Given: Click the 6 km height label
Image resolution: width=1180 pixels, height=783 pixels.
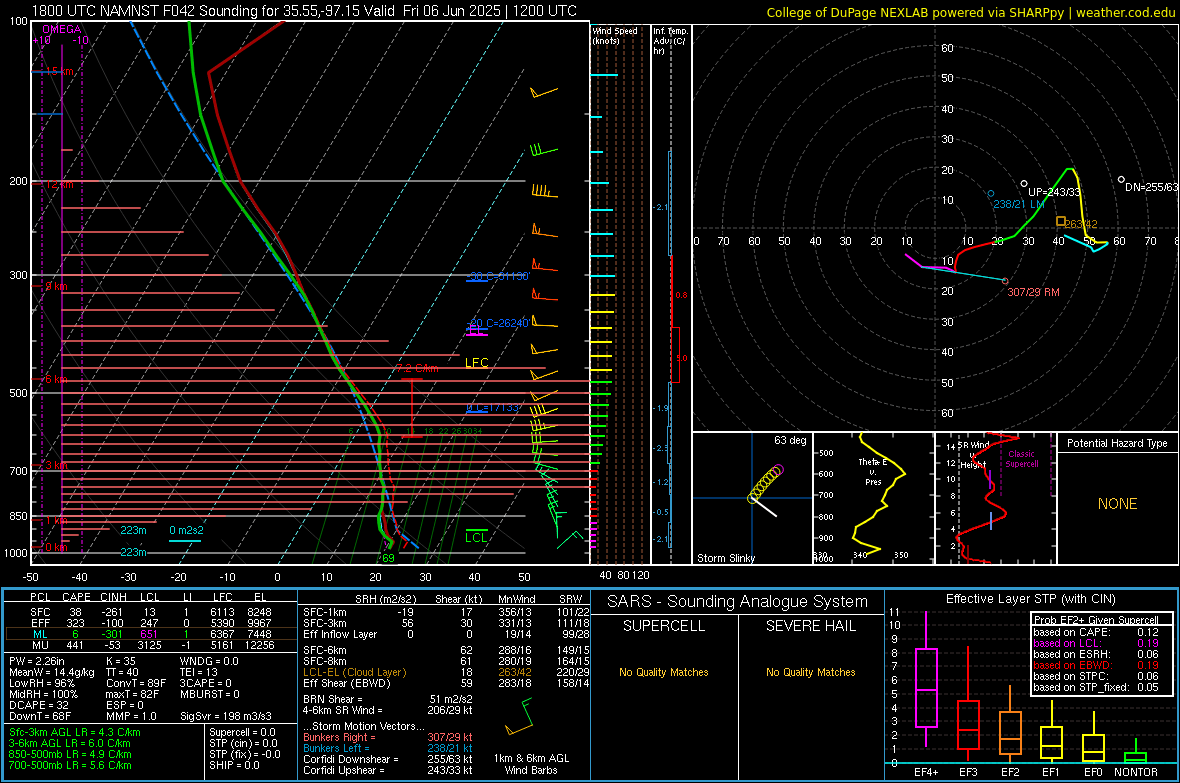Looking at the screenshot, I should [55, 379].
